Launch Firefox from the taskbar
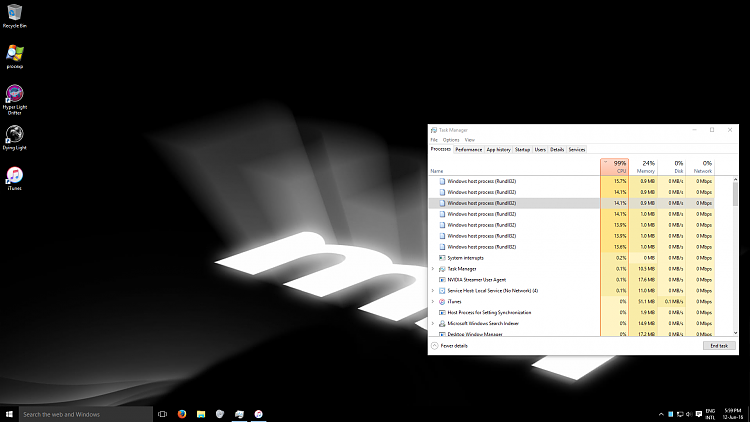This screenshot has width=750, height=422. pos(182,414)
